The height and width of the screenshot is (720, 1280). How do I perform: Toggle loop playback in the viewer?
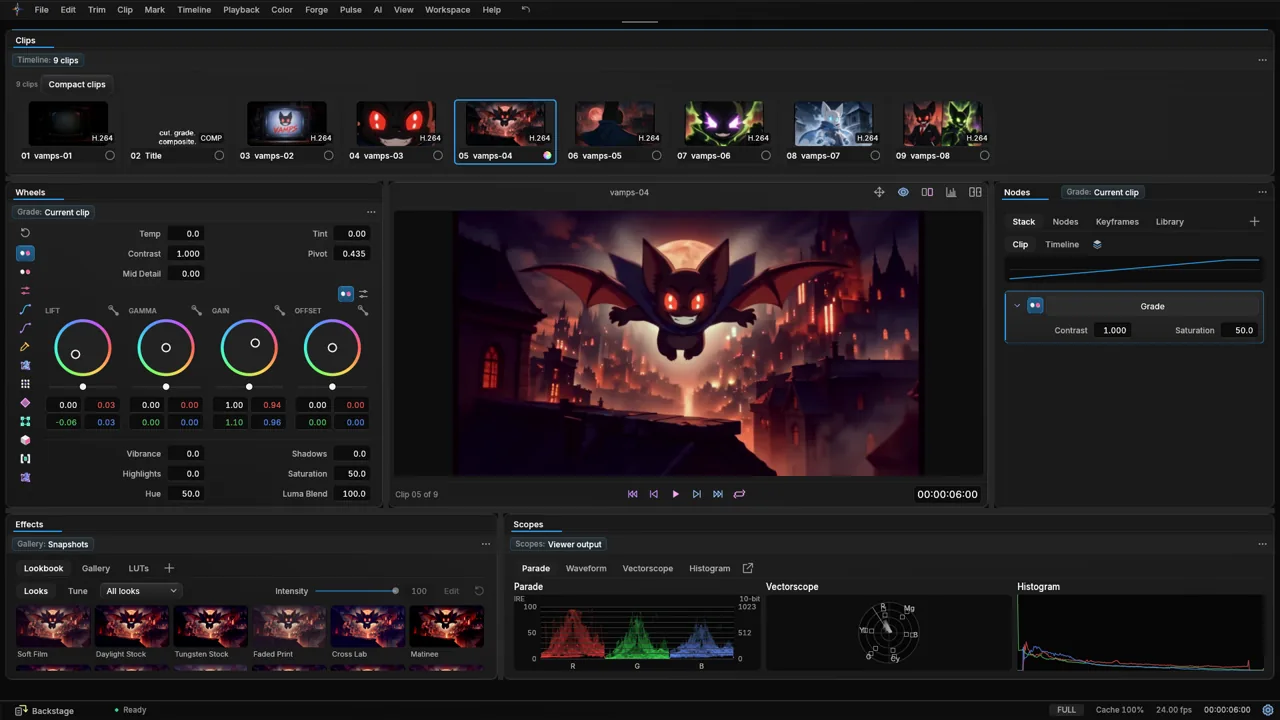pos(739,494)
